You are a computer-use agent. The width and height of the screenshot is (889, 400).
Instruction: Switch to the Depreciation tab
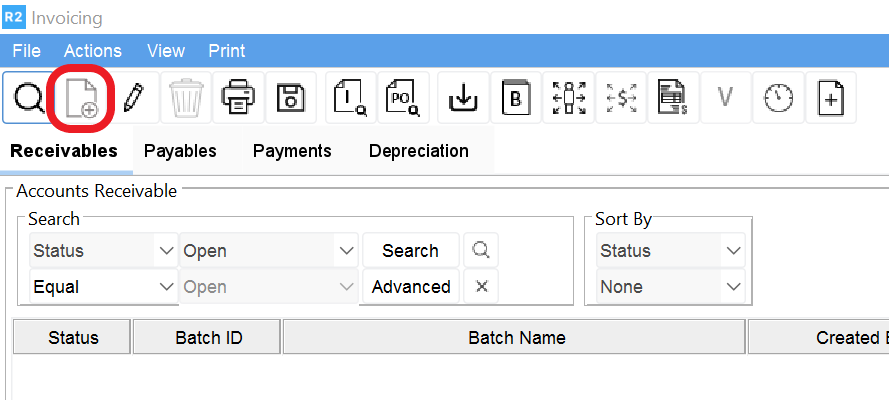coord(418,151)
